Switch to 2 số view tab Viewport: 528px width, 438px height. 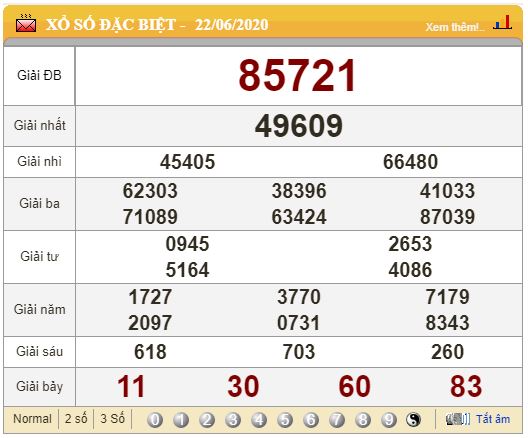coord(76,419)
